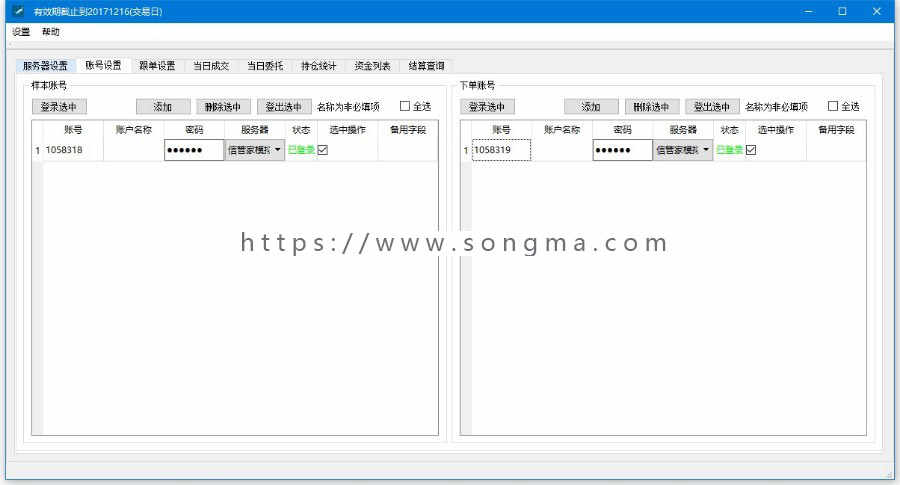Select account cell 1058318
The height and width of the screenshot is (485, 900).
(73, 150)
